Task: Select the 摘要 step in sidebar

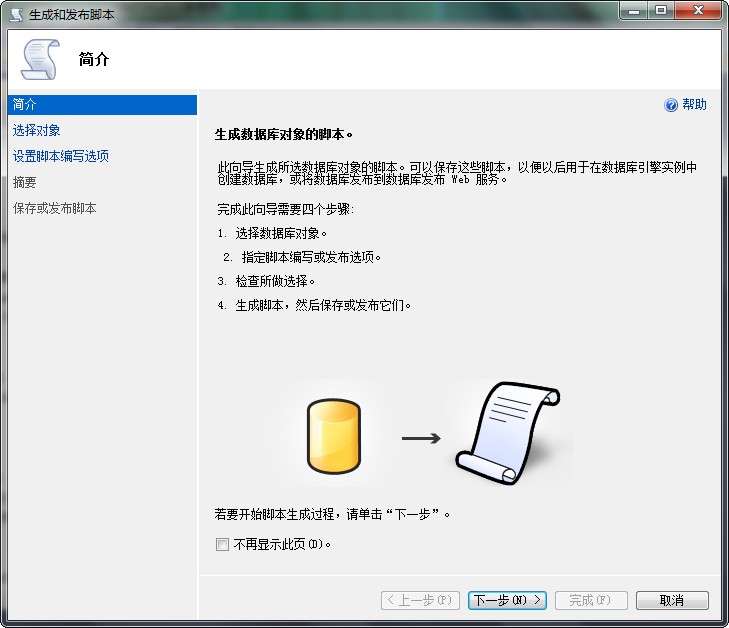Action: pos(25,182)
